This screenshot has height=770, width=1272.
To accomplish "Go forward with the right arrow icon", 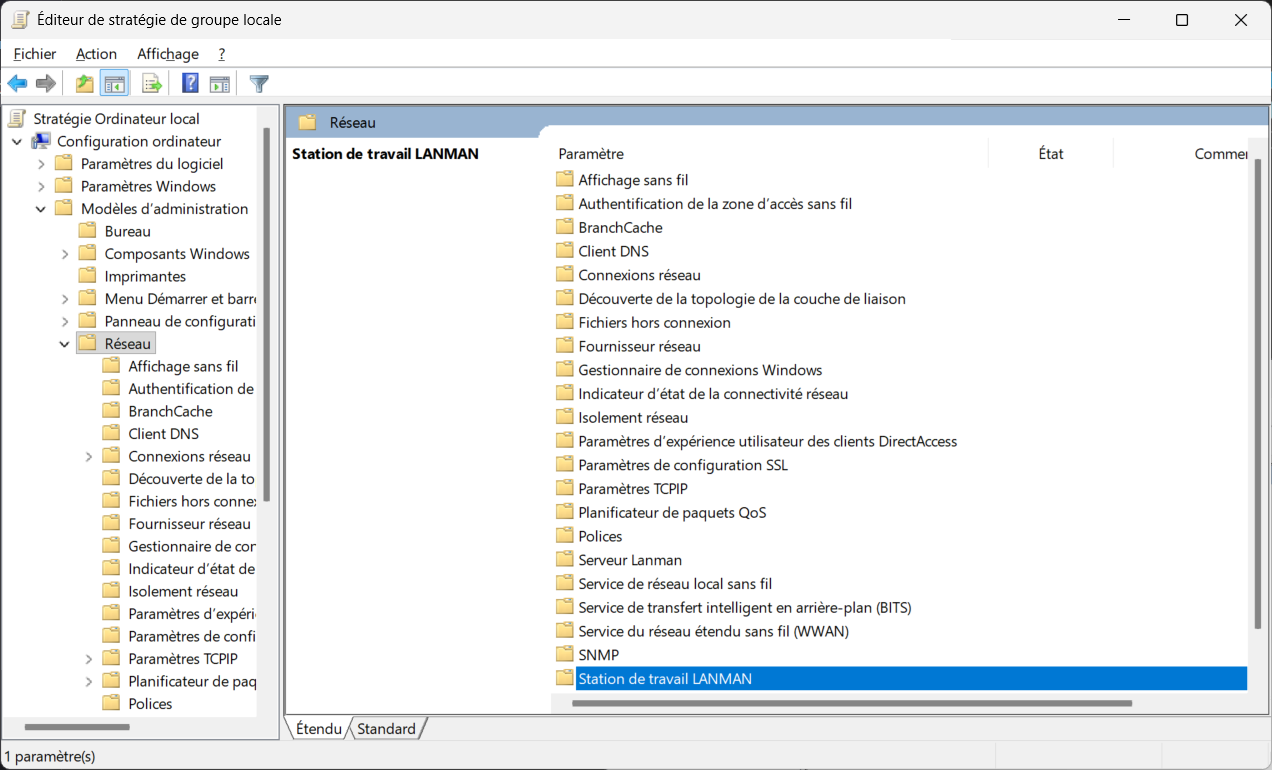I will coord(45,84).
